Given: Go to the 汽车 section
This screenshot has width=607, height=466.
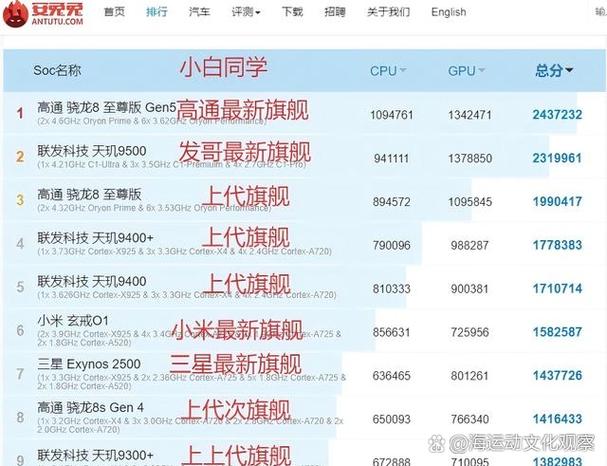Looking at the screenshot, I should [199, 12].
